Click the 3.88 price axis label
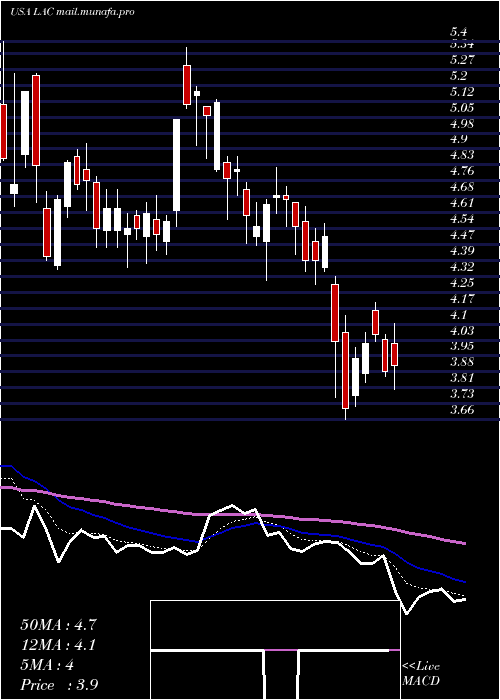 point(462,362)
